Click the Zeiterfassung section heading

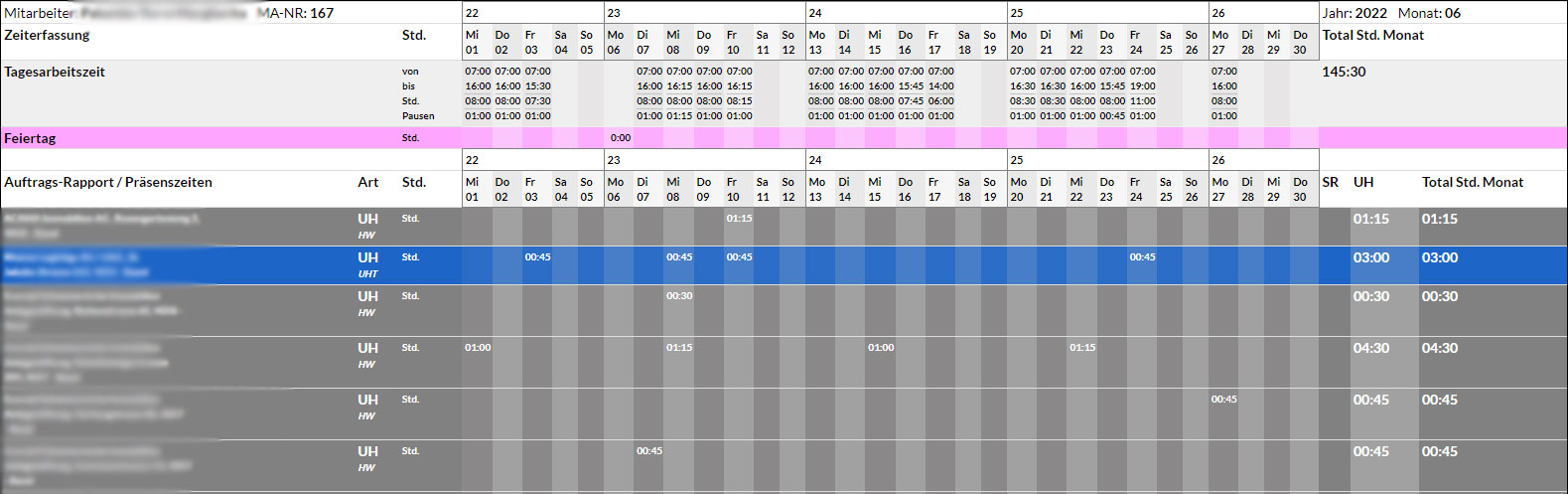tap(47, 35)
